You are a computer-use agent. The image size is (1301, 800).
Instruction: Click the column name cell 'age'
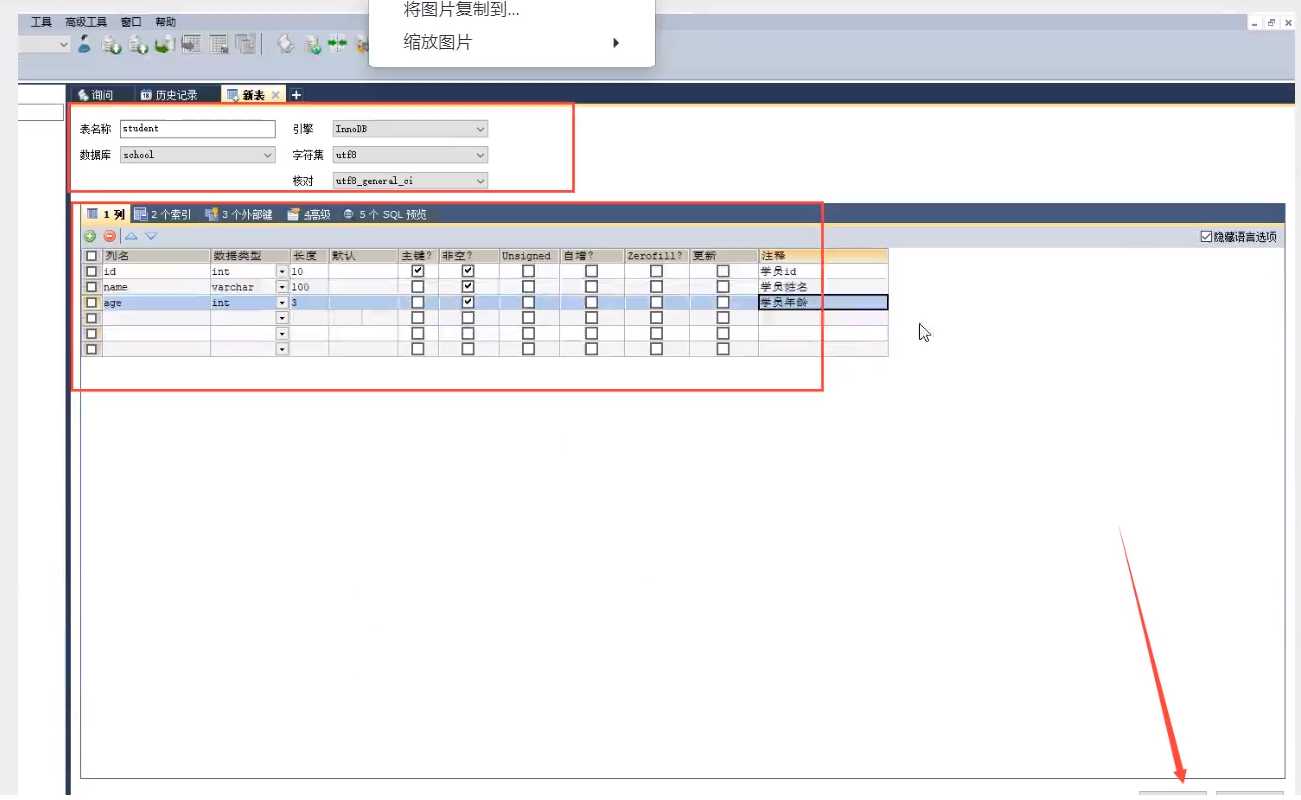(x=156, y=302)
